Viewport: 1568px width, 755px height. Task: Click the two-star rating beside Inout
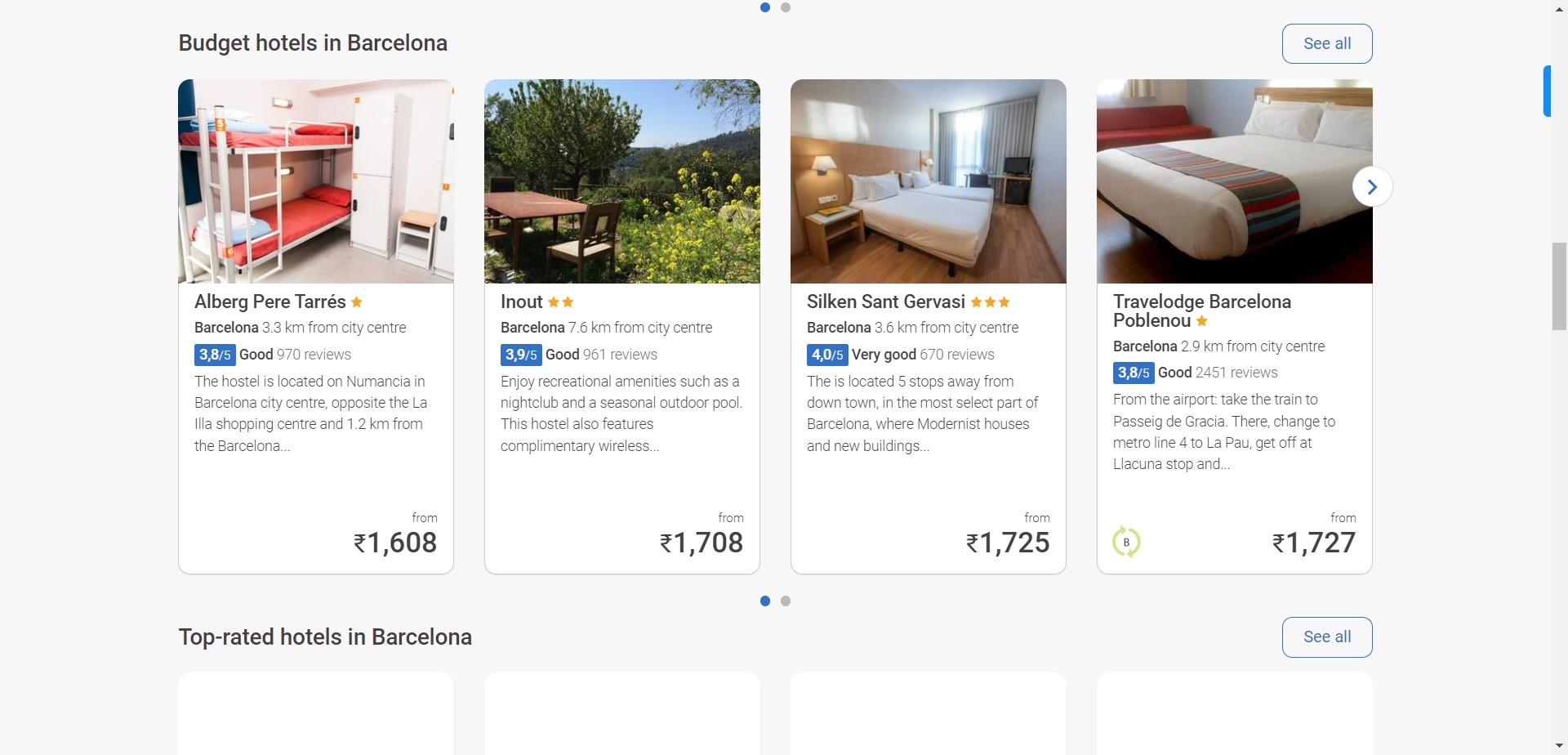pyautogui.click(x=561, y=302)
